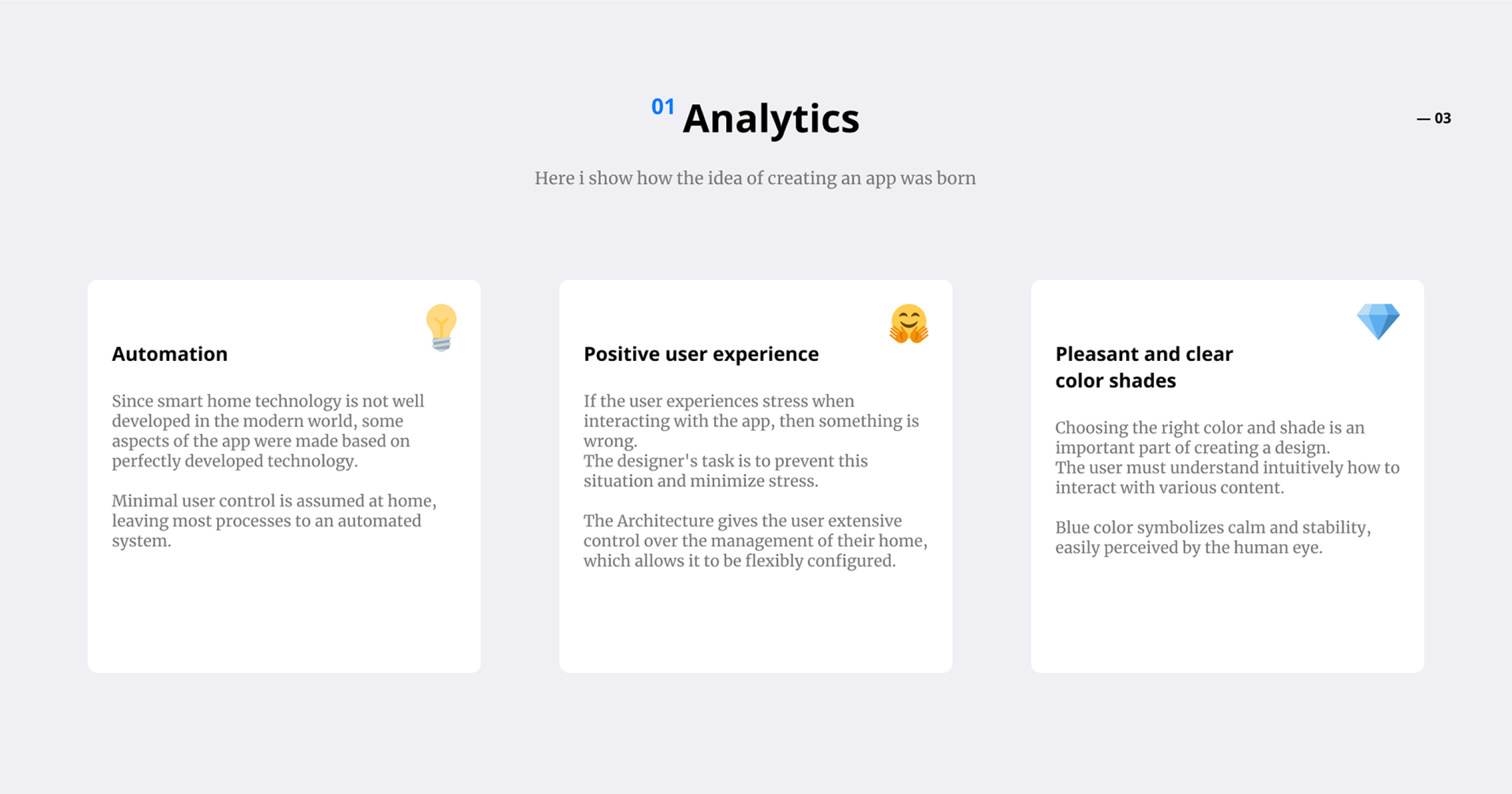Click the blue 01 section number

663,107
